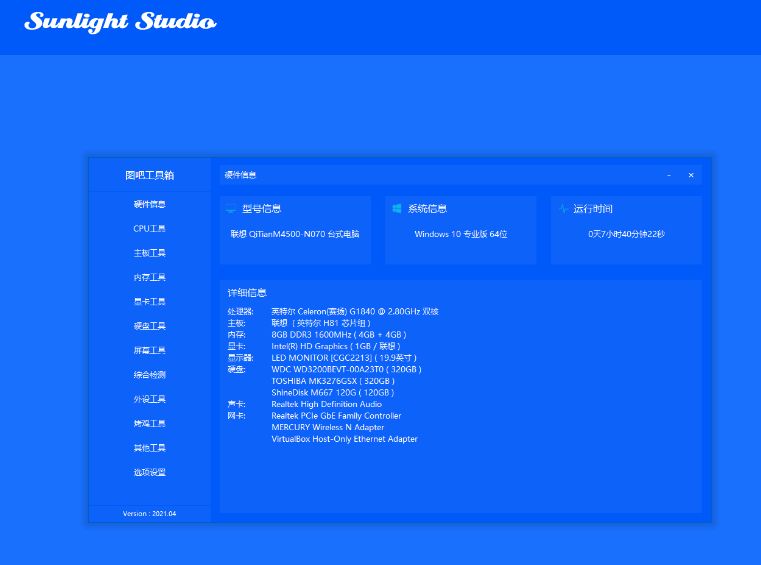Click the TOSHIBA MK3276GSX disk line
761x565 pixels.
click(333, 381)
